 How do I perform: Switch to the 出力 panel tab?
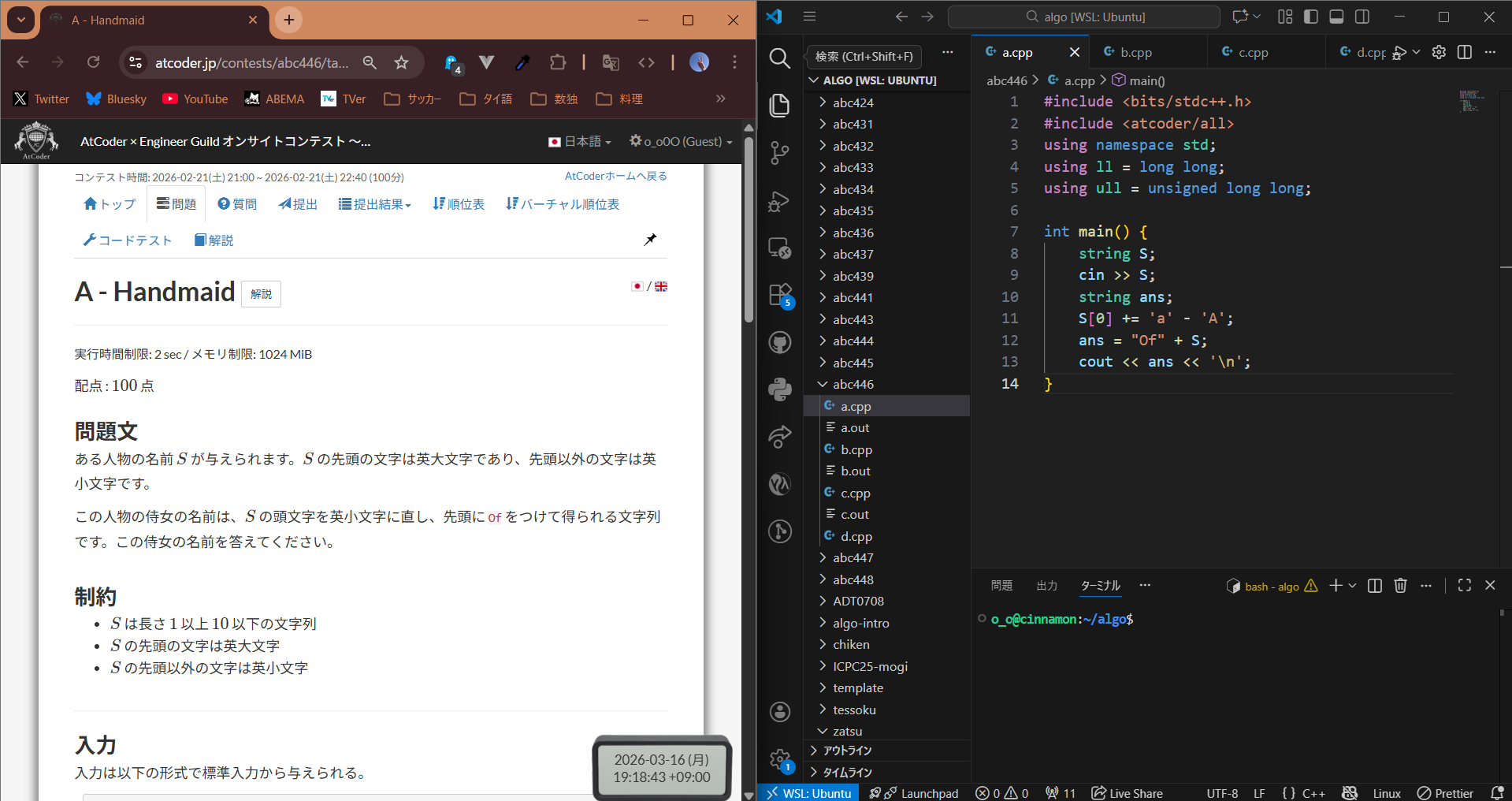1046,586
